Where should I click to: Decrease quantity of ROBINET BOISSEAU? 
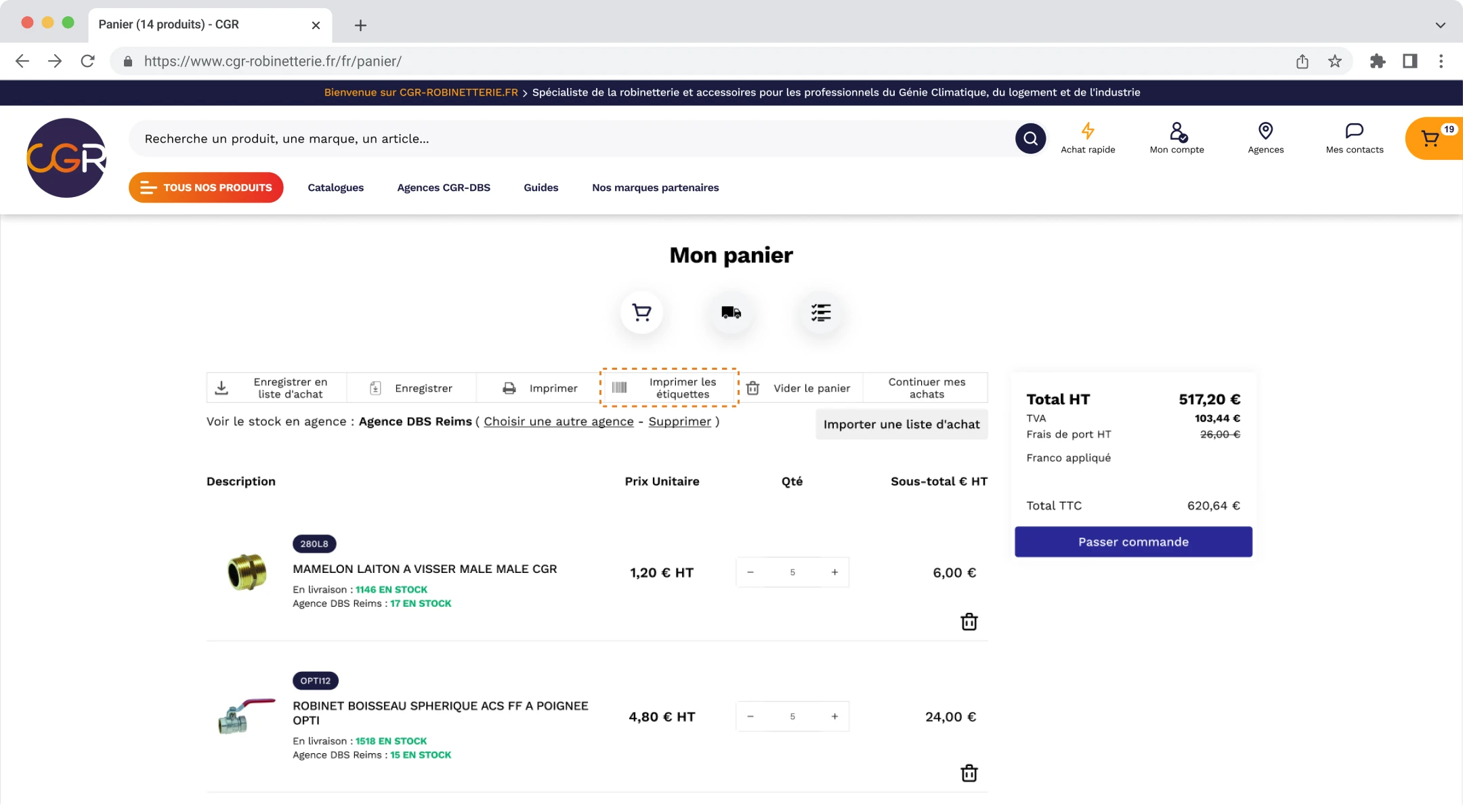tap(750, 717)
